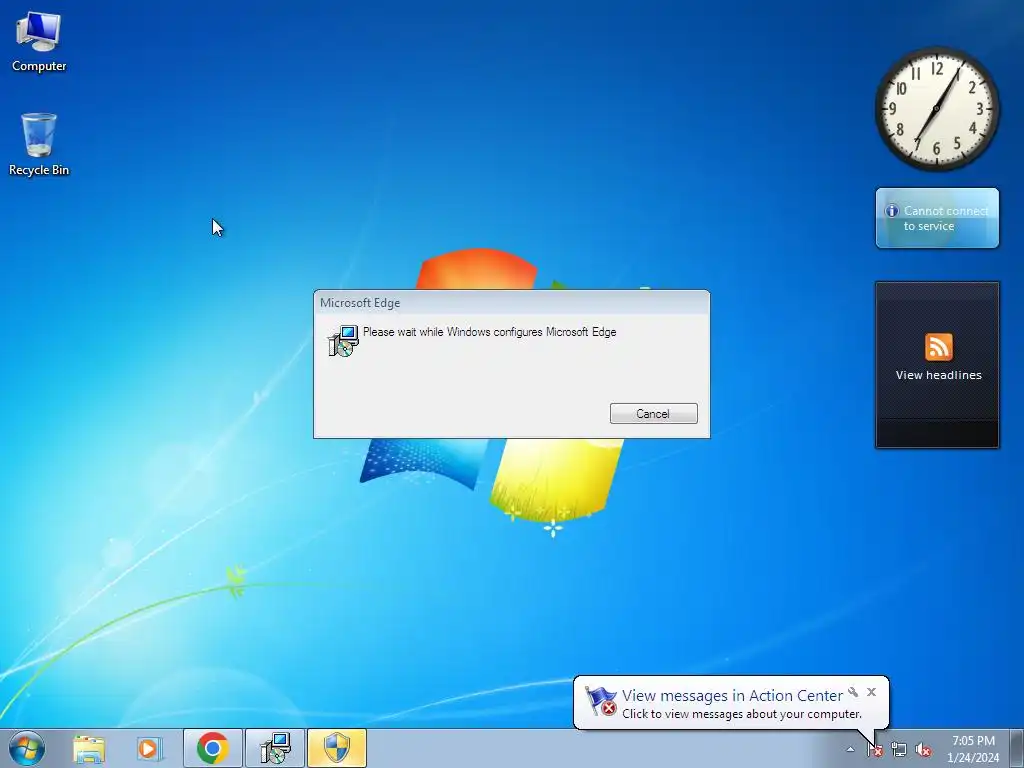The image size is (1024, 768).
Task: Open the clock showing 7:05 PM
Action: point(973,748)
